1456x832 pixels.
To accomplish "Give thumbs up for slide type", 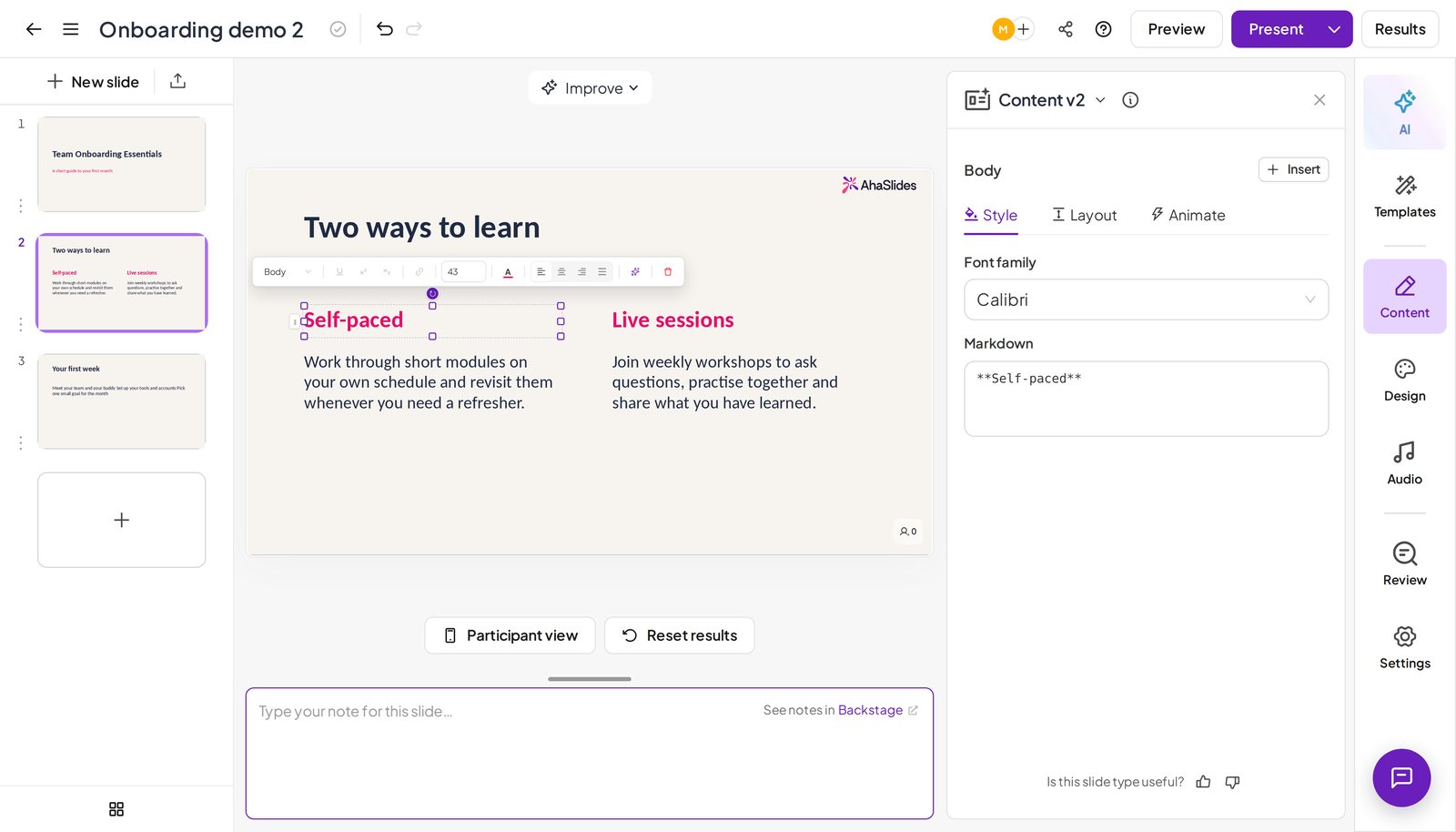I will pos(1203,782).
